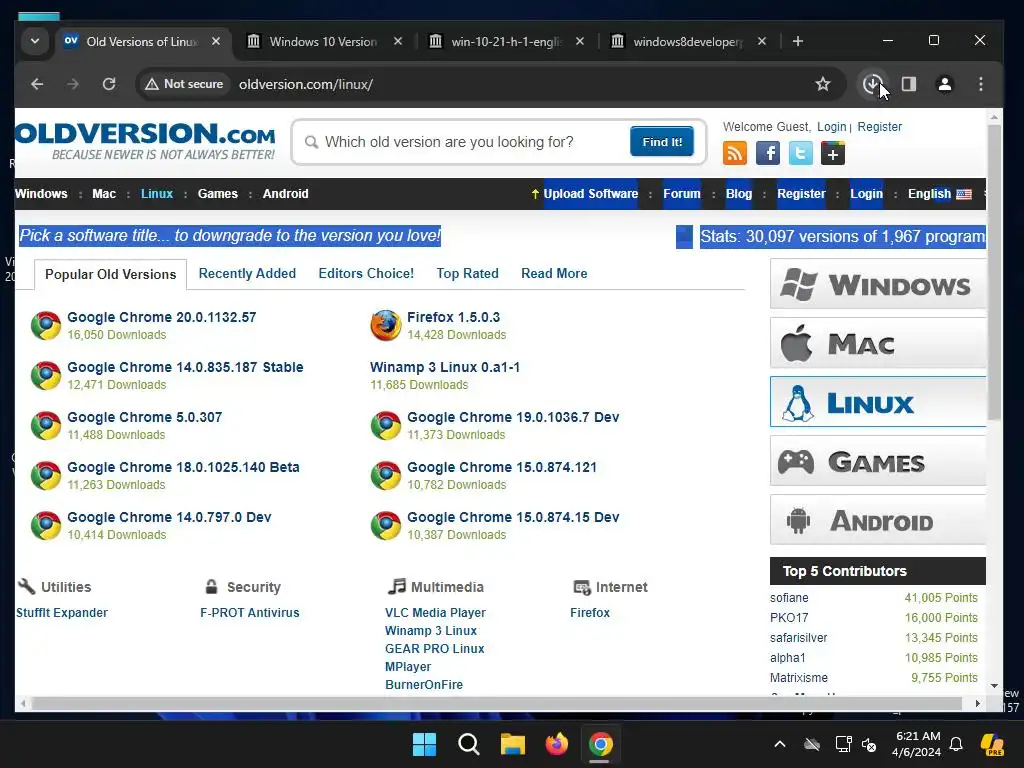The height and width of the screenshot is (768, 1024).
Task: Open File Explorer from taskbar
Action: [513, 744]
